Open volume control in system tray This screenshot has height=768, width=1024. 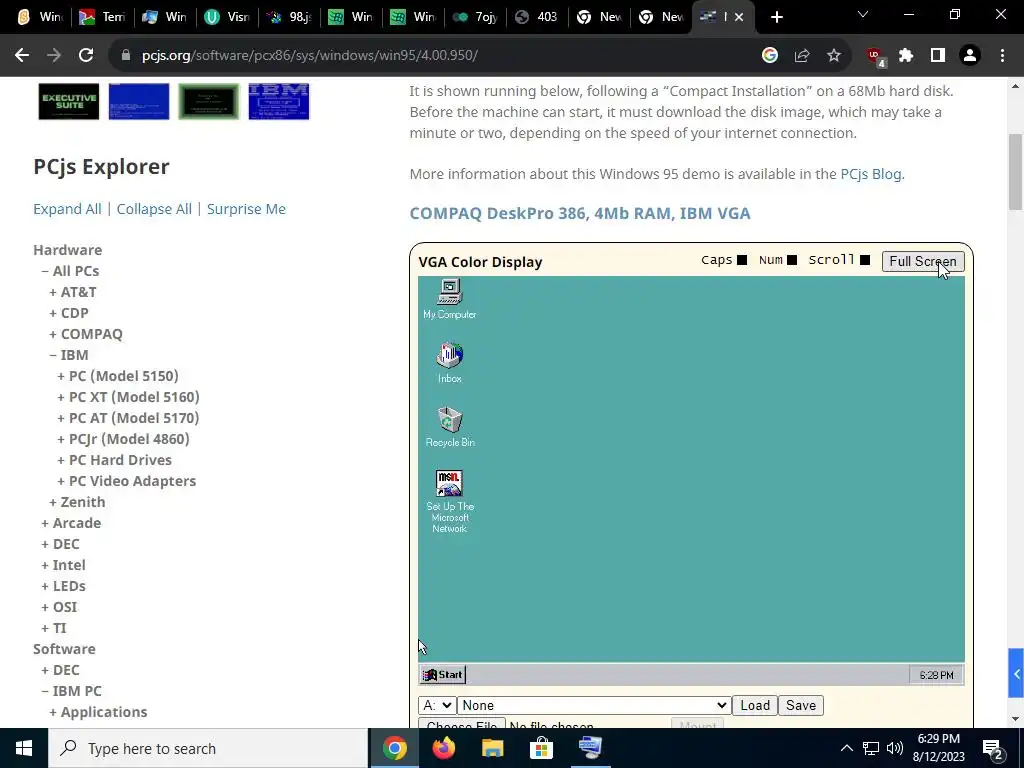point(895,748)
